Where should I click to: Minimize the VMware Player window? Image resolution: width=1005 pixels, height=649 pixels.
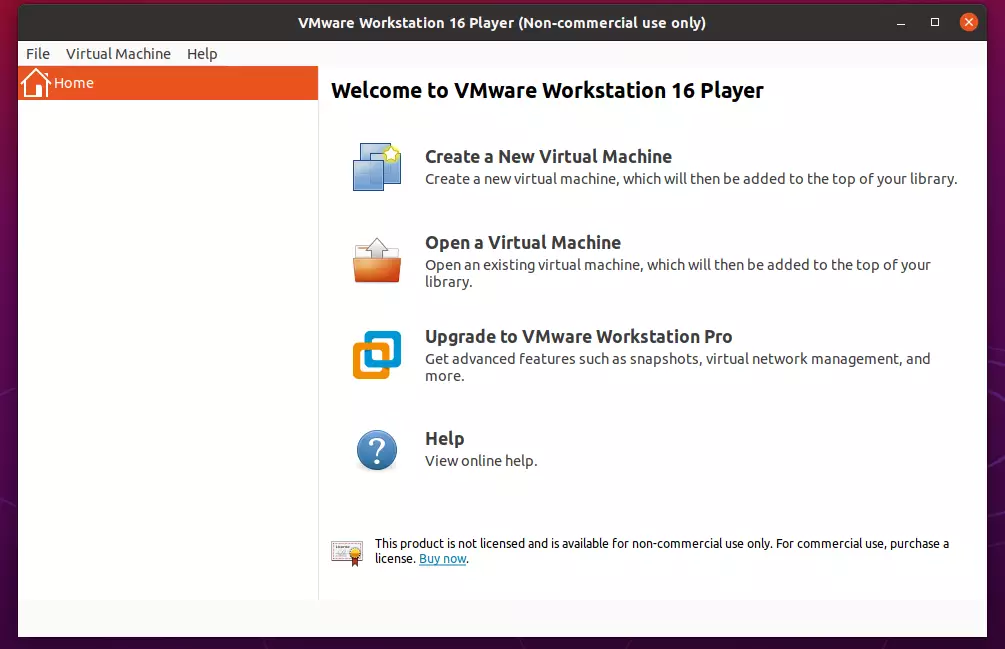coord(901,22)
